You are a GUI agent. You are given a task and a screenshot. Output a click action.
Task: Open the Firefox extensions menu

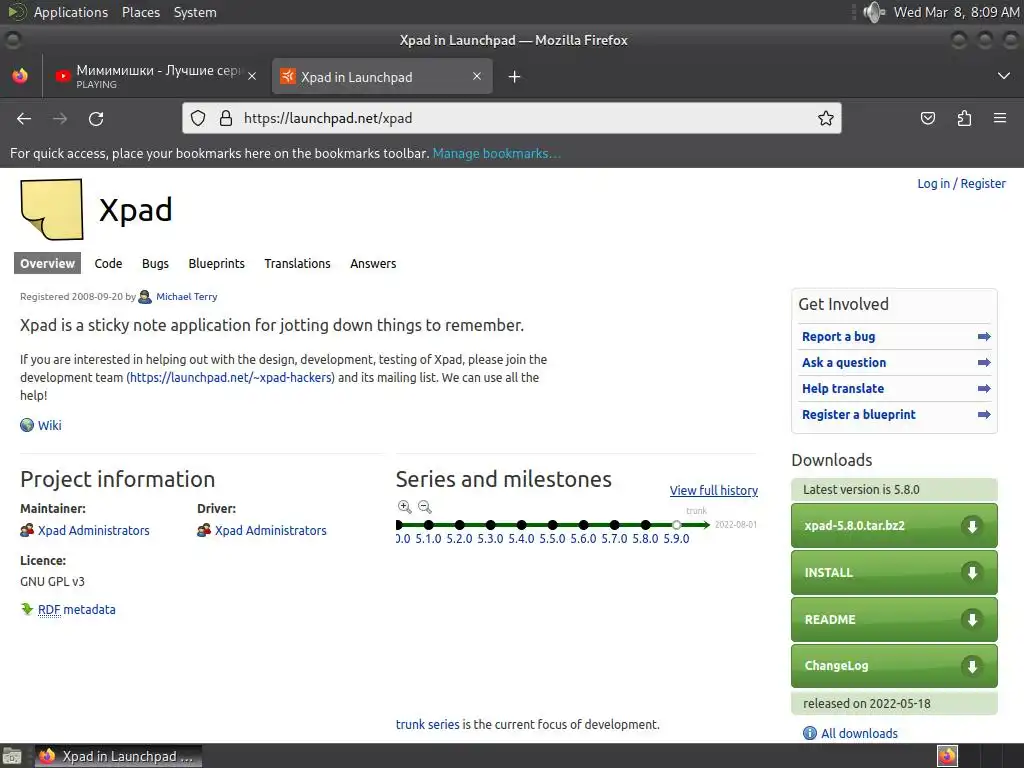[964, 118]
